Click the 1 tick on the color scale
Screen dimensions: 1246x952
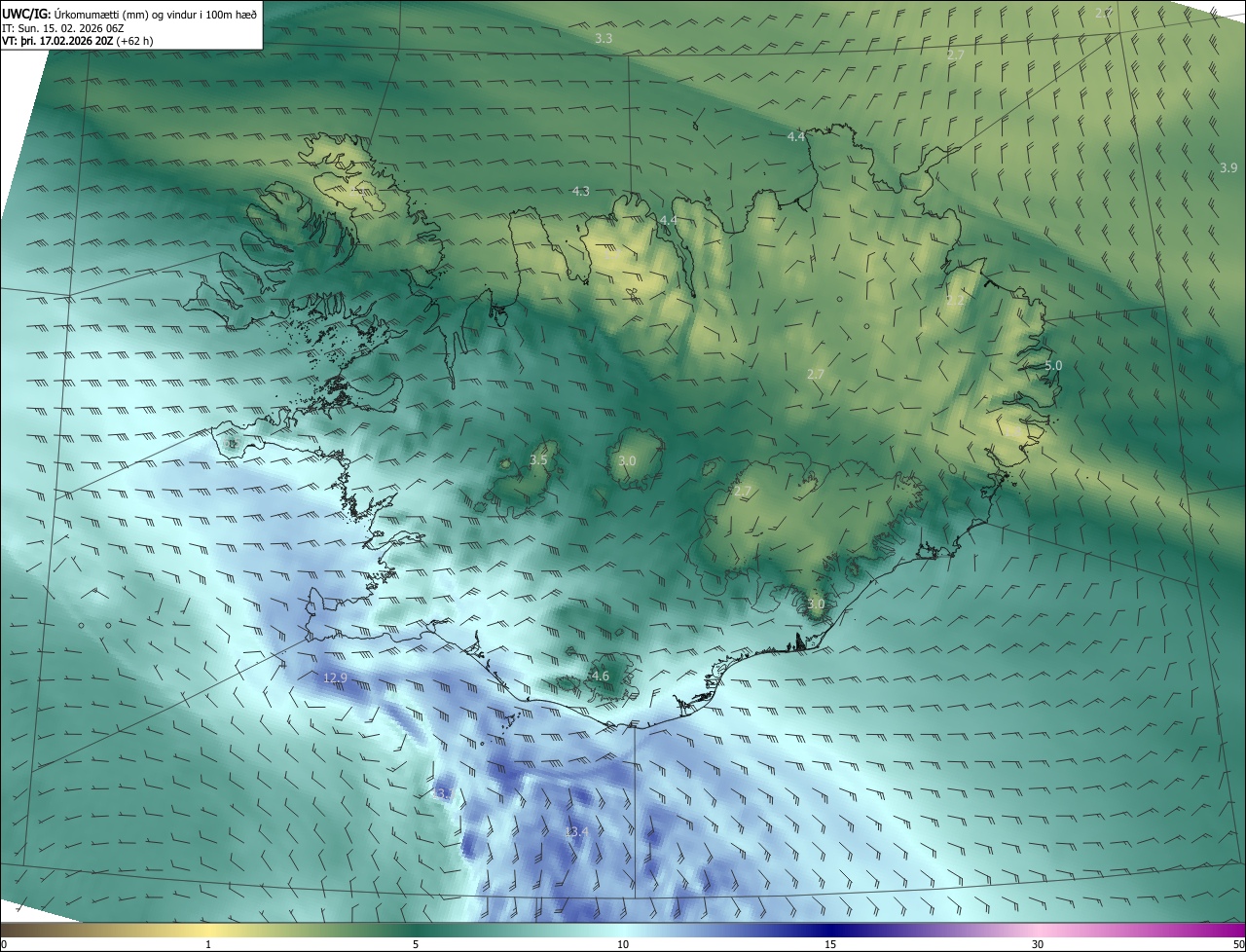point(208,944)
